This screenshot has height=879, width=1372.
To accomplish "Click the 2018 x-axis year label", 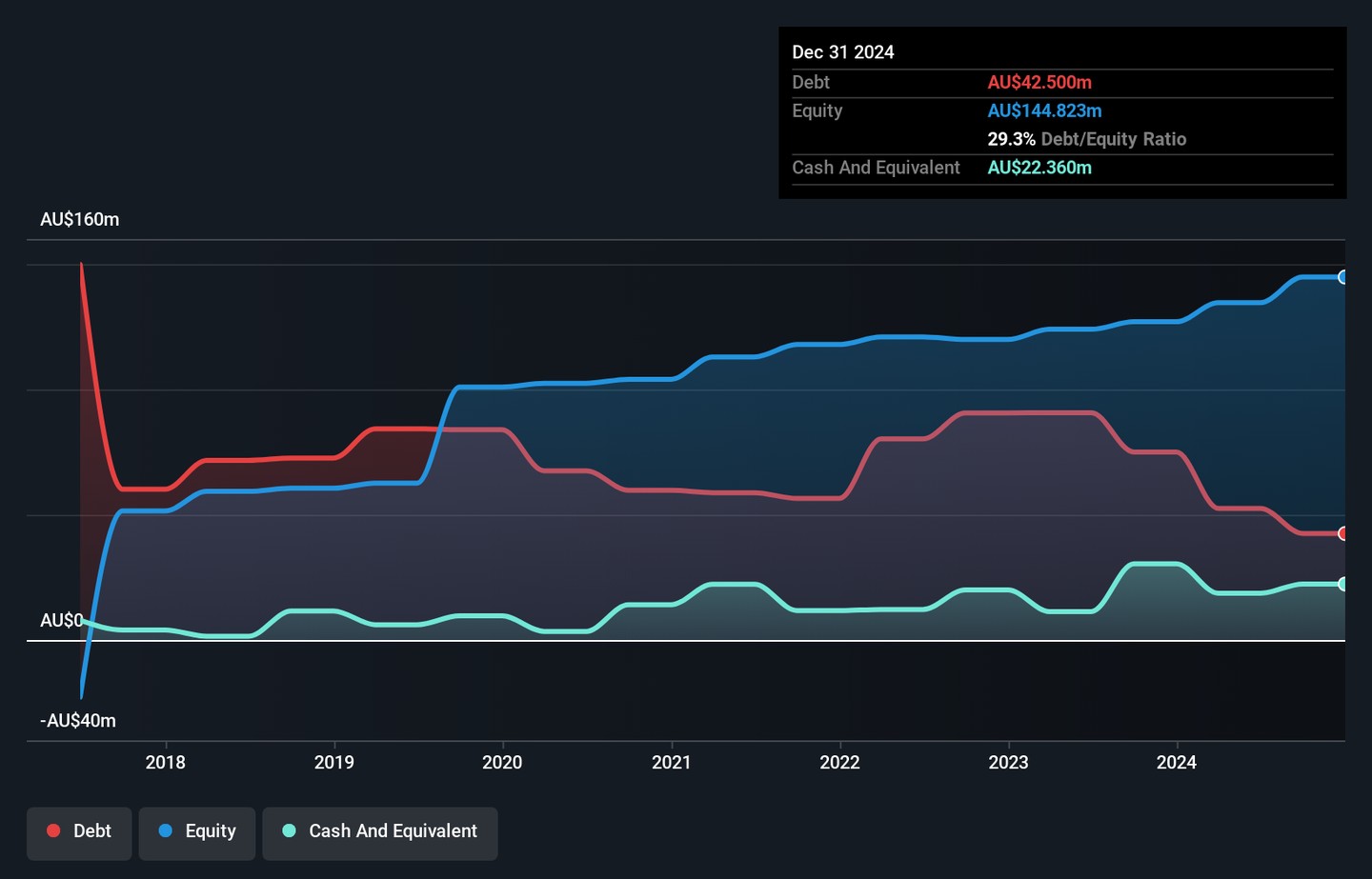I will (166, 762).
